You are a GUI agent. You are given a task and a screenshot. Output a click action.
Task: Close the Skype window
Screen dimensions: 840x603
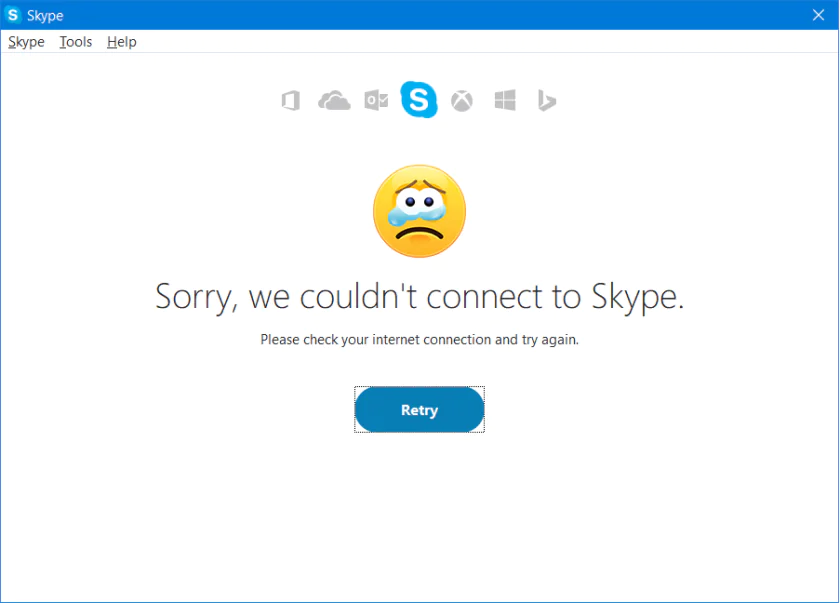[818, 14]
